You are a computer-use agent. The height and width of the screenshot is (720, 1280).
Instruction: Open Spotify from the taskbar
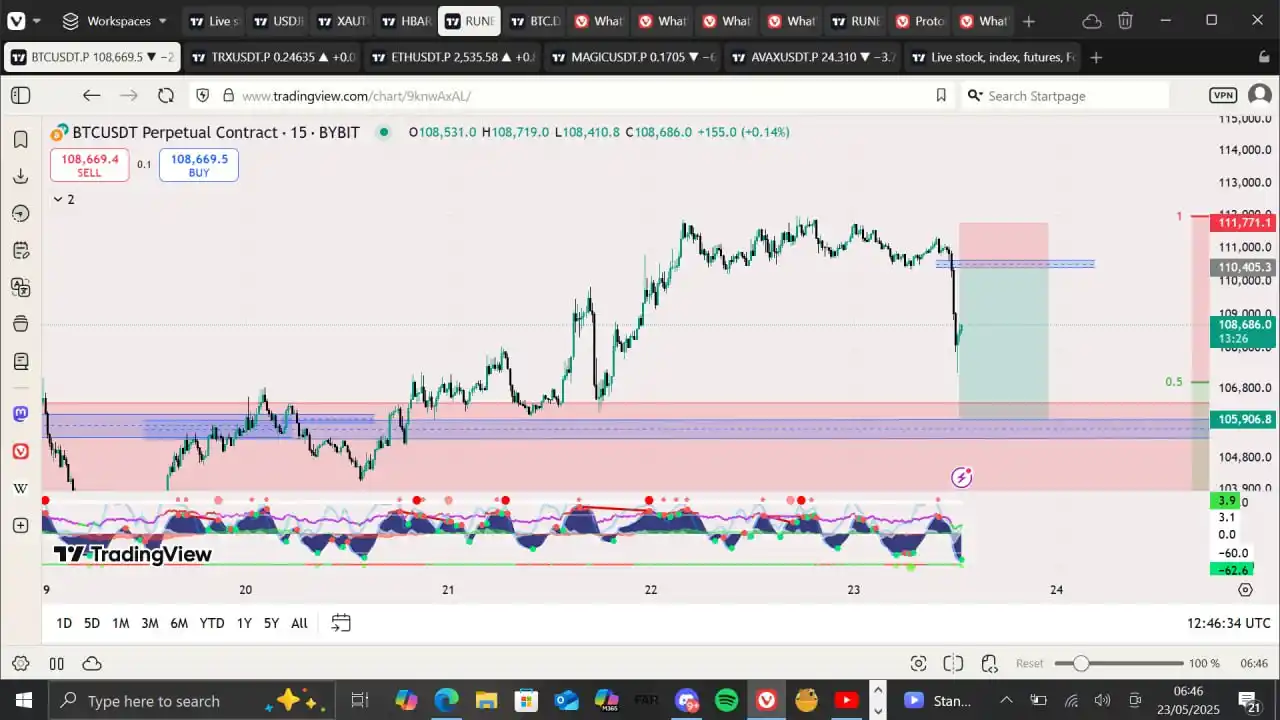(727, 700)
